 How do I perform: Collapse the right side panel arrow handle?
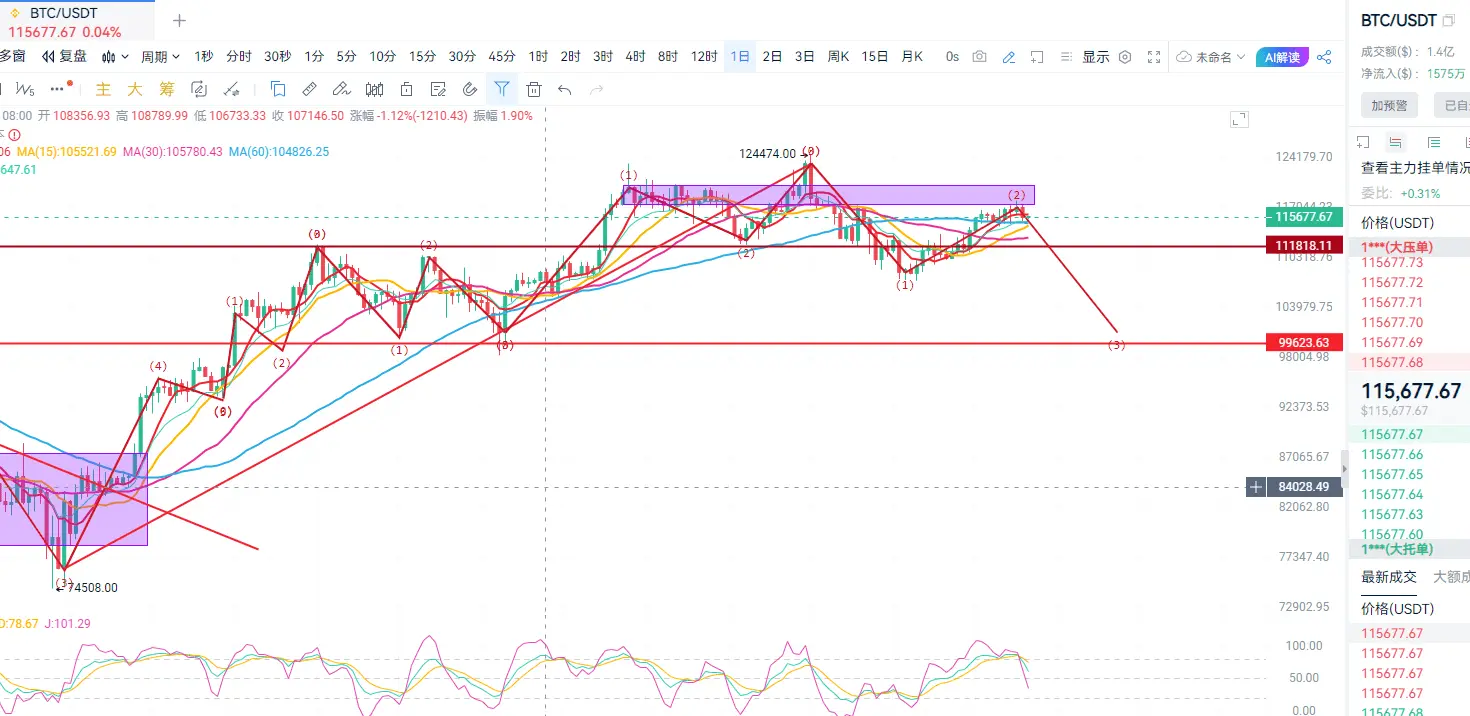click(1344, 467)
